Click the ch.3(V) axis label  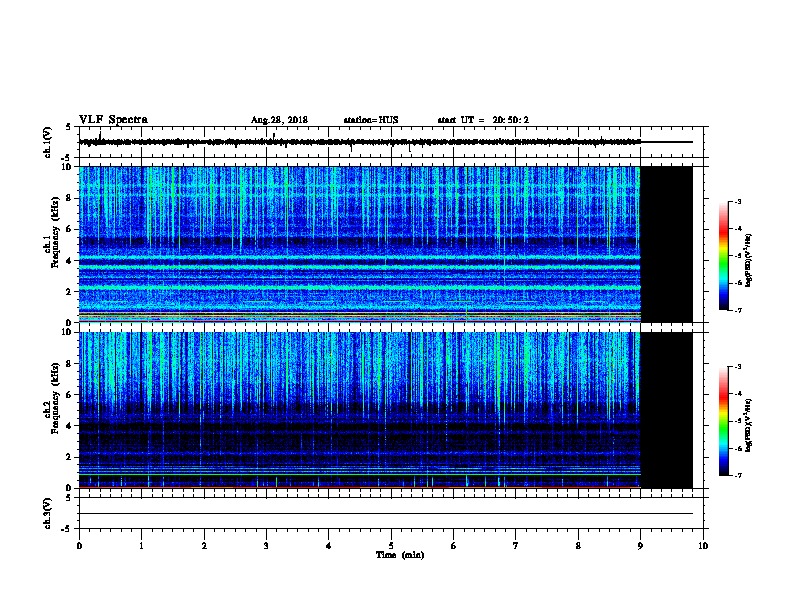click(x=47, y=513)
